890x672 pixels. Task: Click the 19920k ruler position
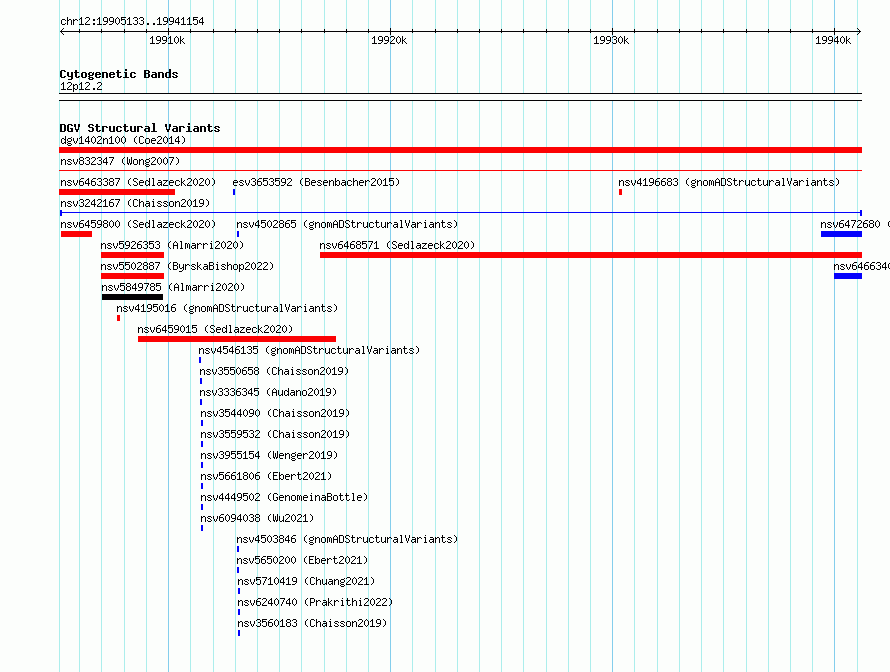point(389,40)
